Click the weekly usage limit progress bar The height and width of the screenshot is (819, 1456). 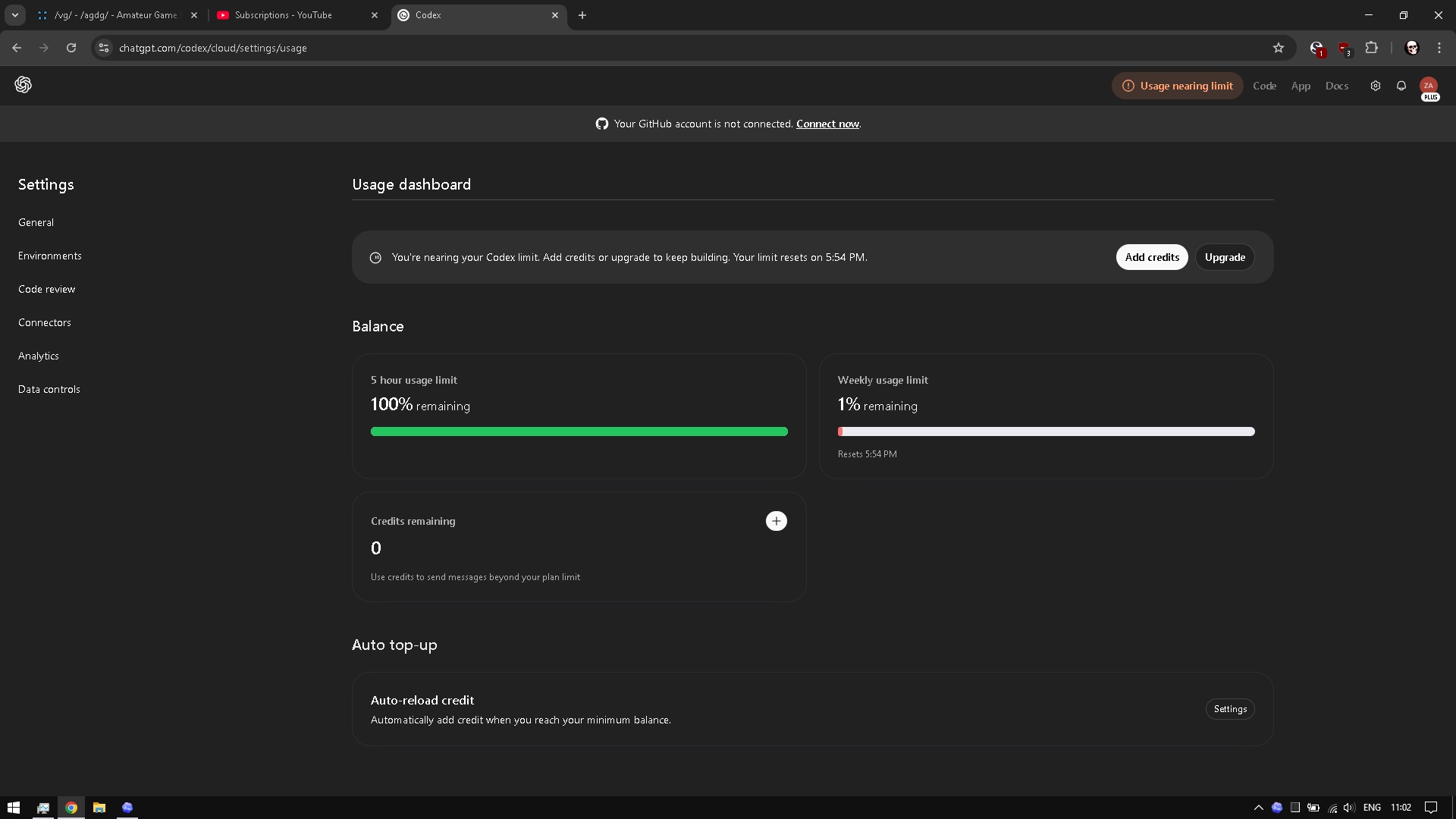pos(1046,431)
